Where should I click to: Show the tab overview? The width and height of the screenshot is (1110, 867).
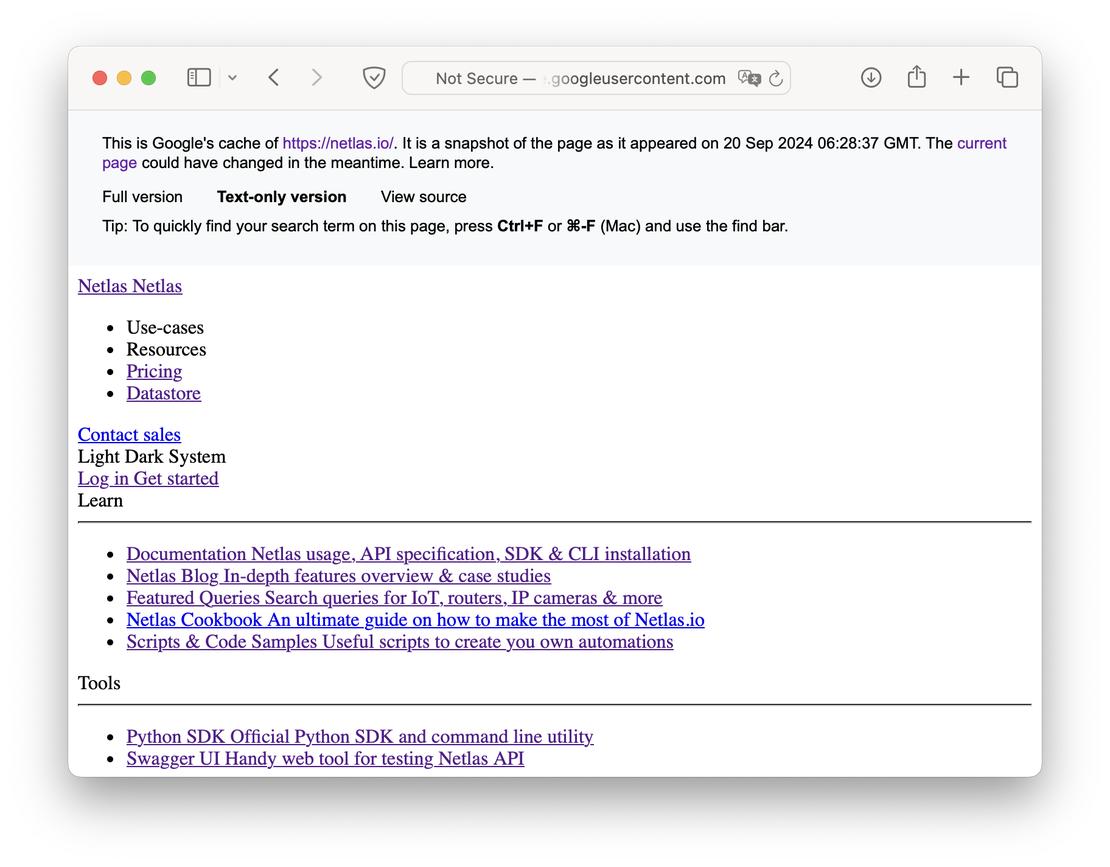pos(1007,77)
